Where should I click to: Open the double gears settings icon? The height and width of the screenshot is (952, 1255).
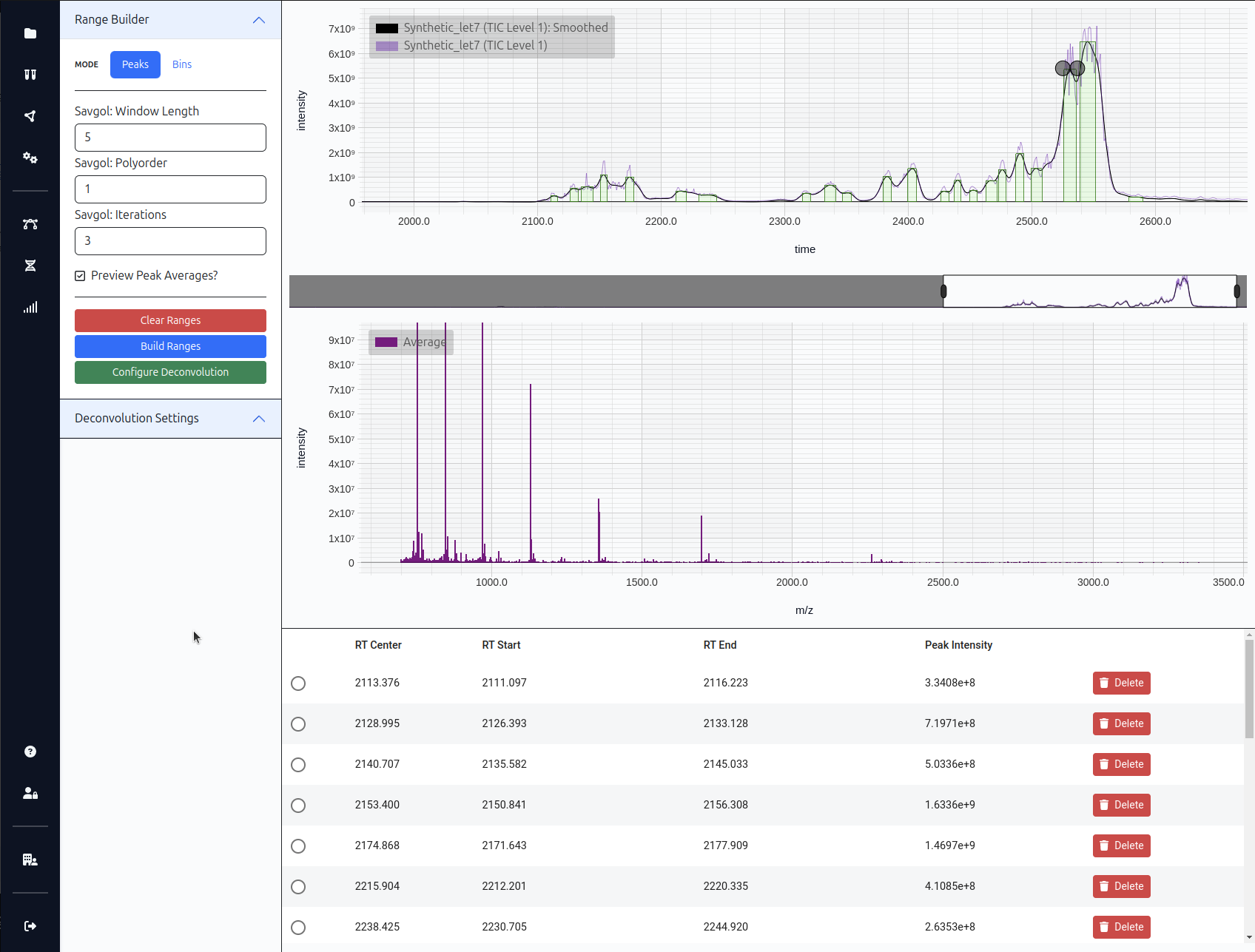(30, 158)
